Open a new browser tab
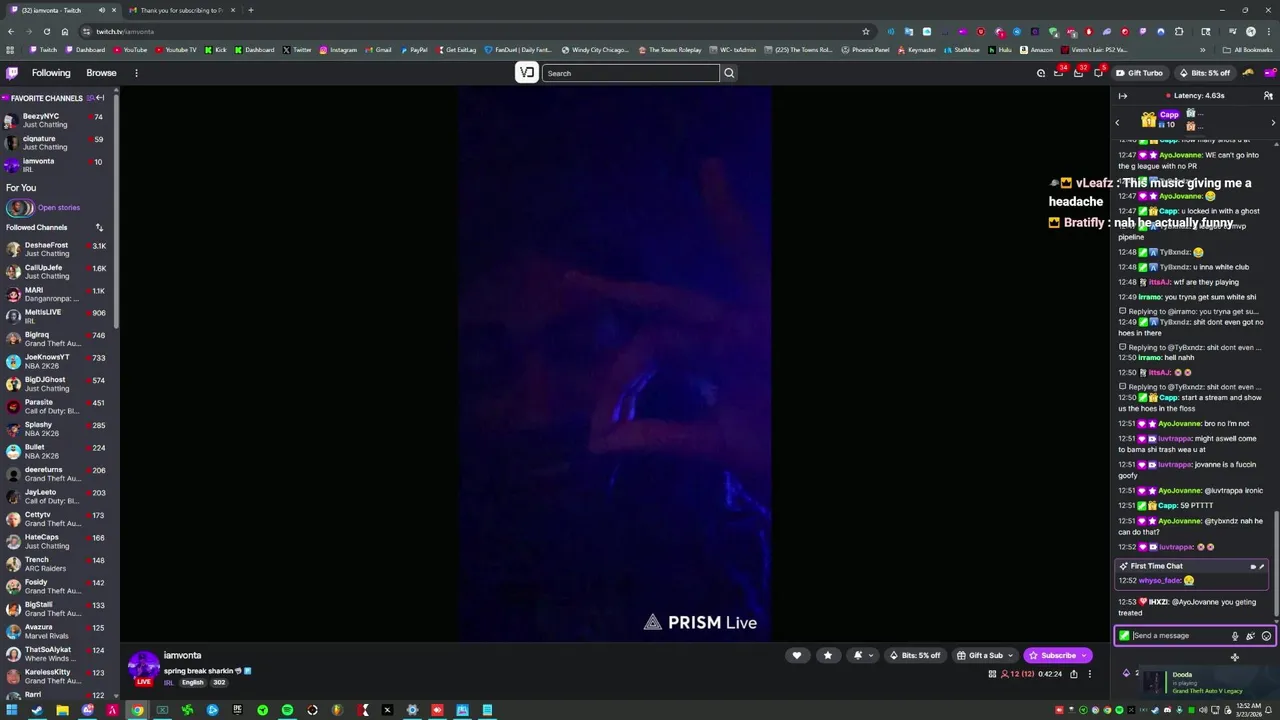Image resolution: width=1280 pixels, height=720 pixels. click(x=250, y=10)
